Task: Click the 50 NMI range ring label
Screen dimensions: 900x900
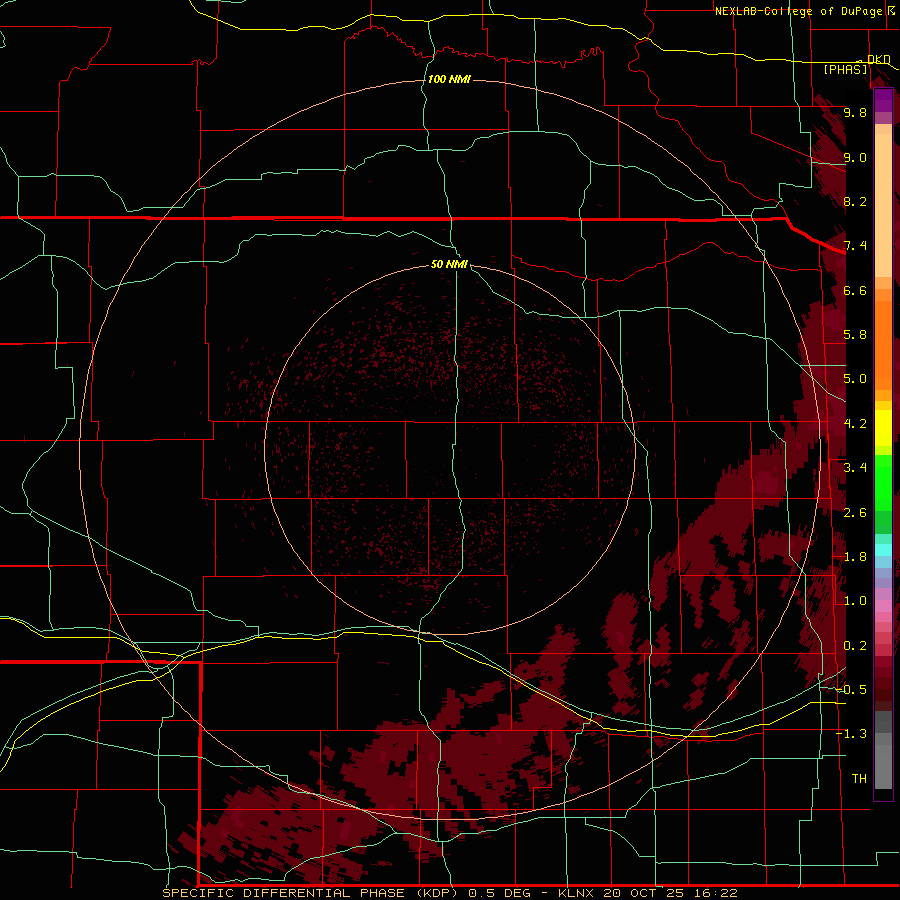Action: click(449, 264)
